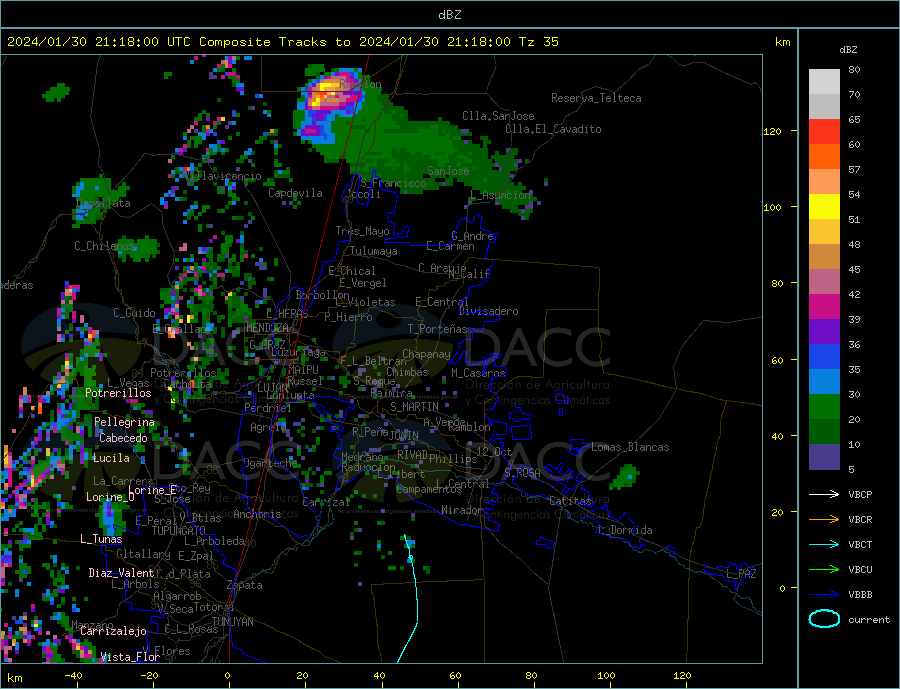The height and width of the screenshot is (689, 900).
Task: Click the 'Tres_Mayo' map label
Action: click(362, 231)
